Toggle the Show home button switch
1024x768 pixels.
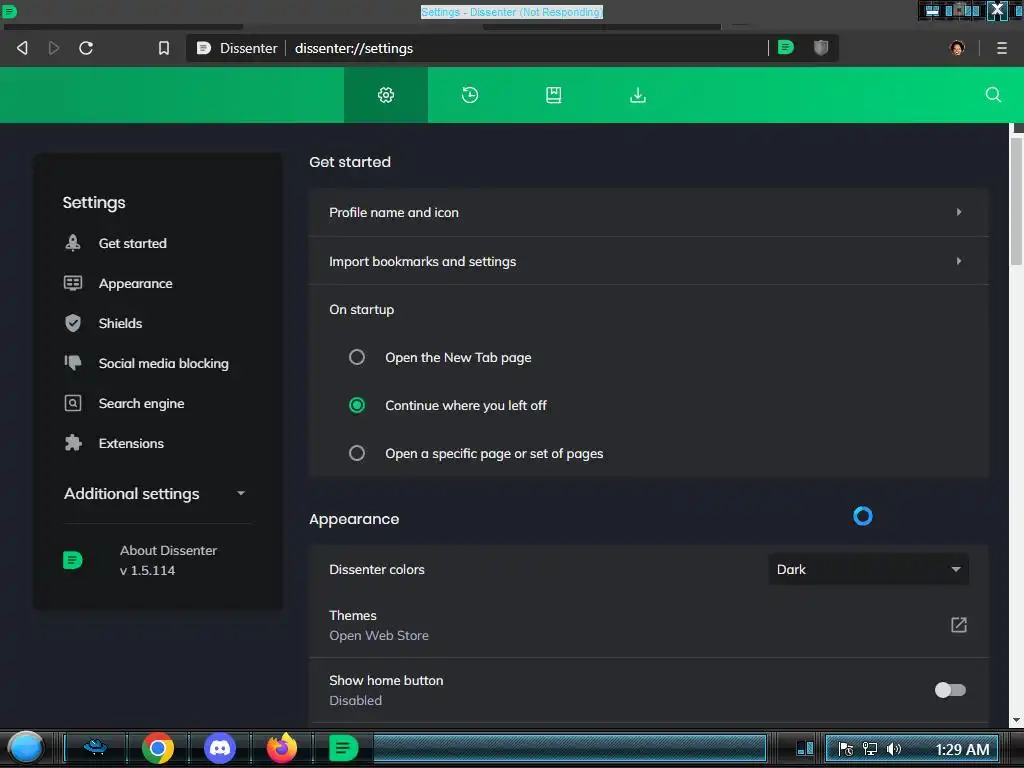coord(950,690)
